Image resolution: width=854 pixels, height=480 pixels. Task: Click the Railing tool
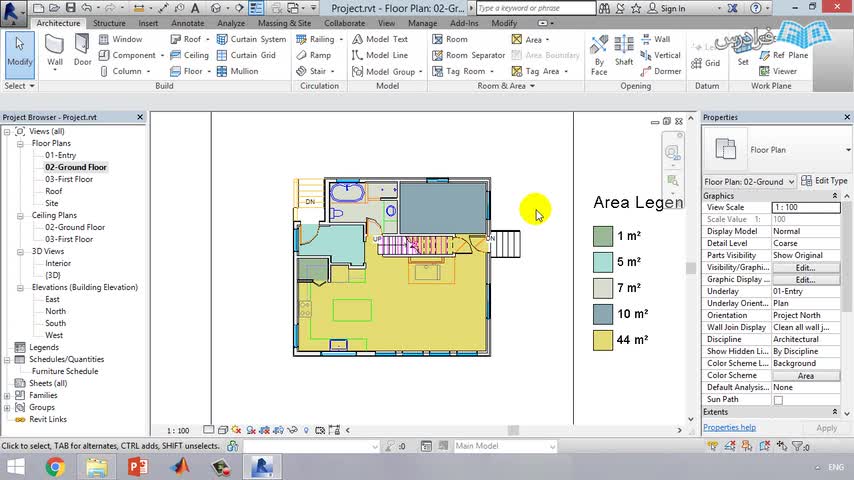[320, 39]
